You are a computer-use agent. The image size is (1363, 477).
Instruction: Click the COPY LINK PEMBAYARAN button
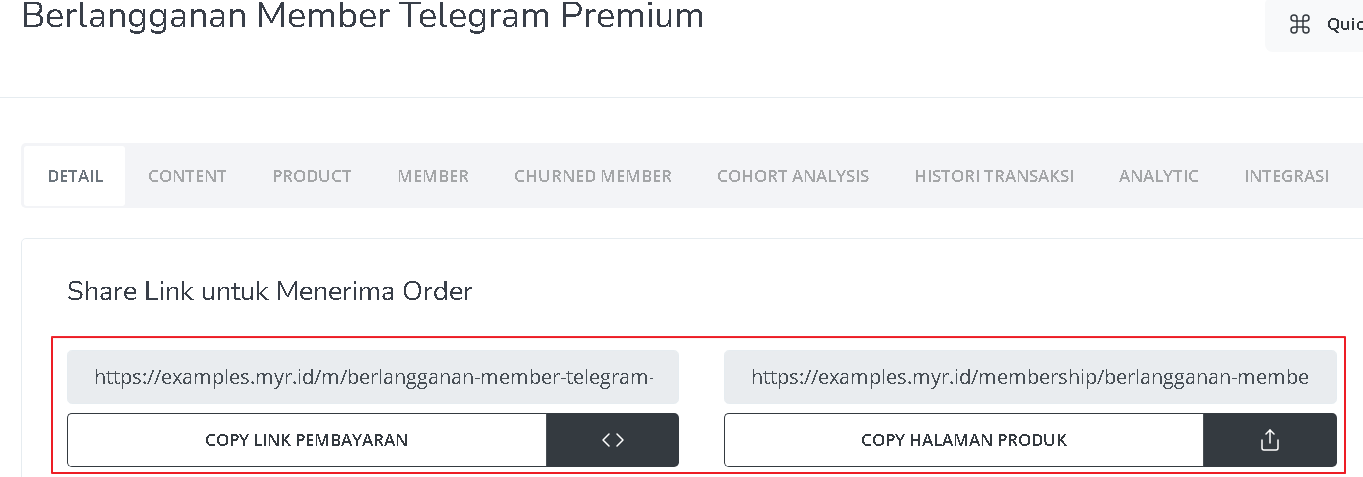[307, 440]
